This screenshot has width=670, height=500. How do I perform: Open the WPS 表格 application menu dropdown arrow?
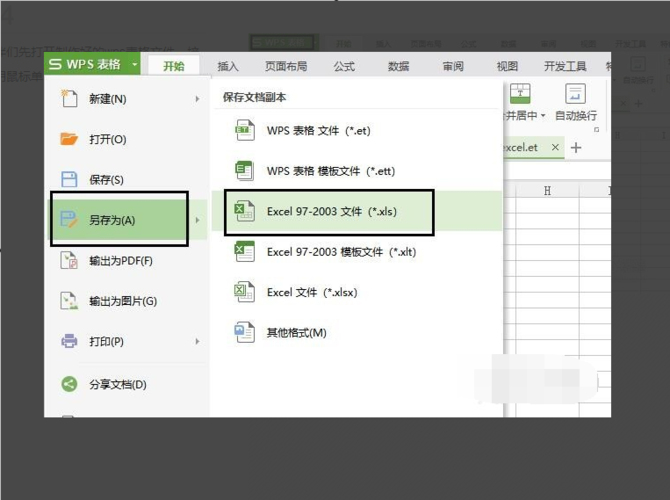click(x=135, y=65)
